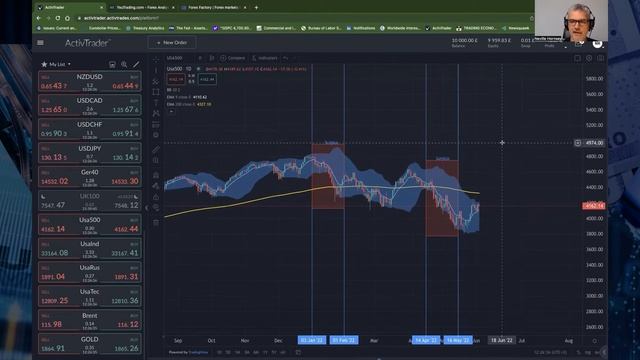Image resolution: width=640 pixels, height=360 pixels.
Task: Open the hamburger main menu
Action: click(40, 42)
